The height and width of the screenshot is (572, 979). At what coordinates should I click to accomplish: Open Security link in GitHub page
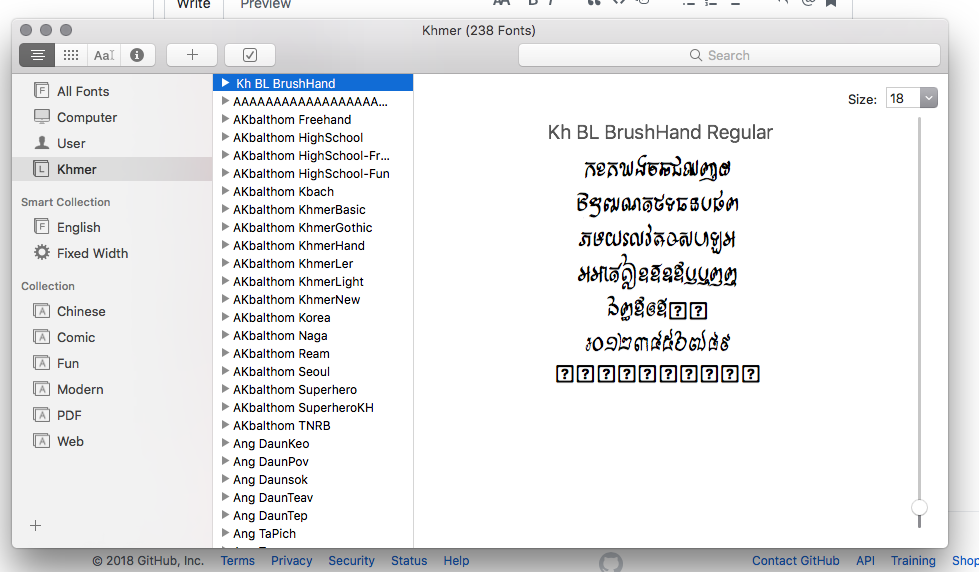352,561
